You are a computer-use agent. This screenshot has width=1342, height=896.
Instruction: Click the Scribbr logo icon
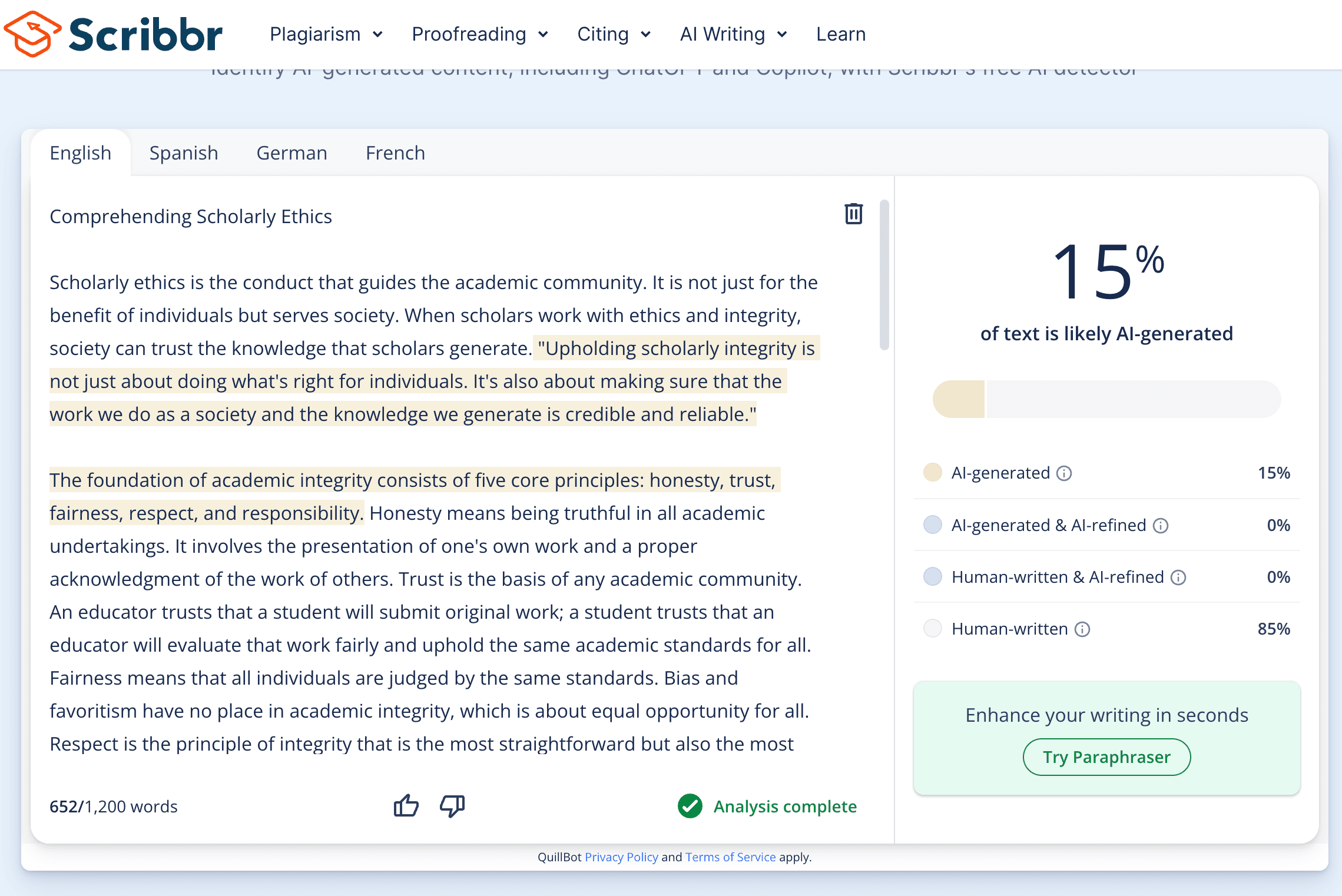click(x=32, y=34)
